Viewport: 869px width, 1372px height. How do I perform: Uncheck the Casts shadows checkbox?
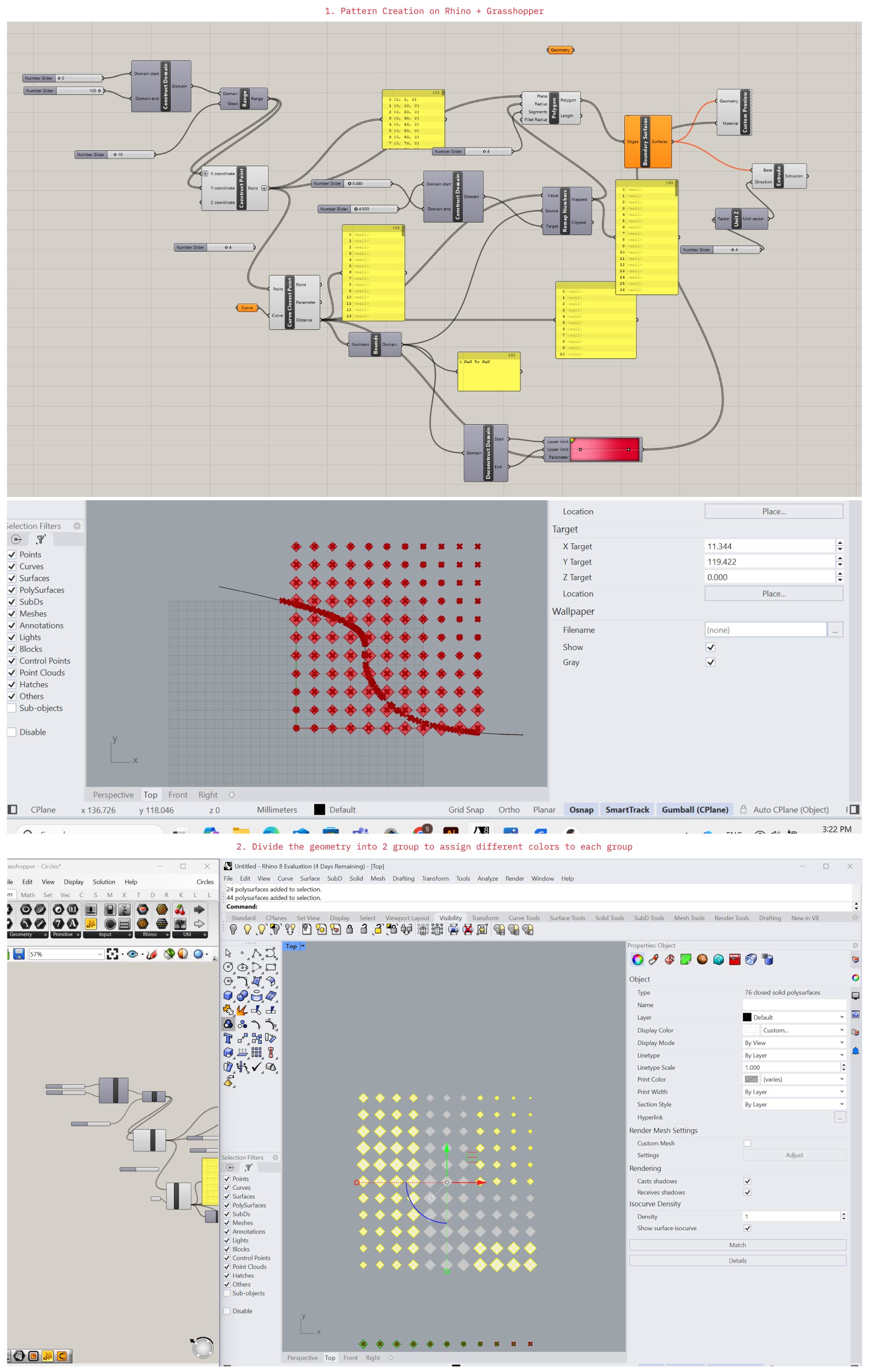pos(747,1181)
